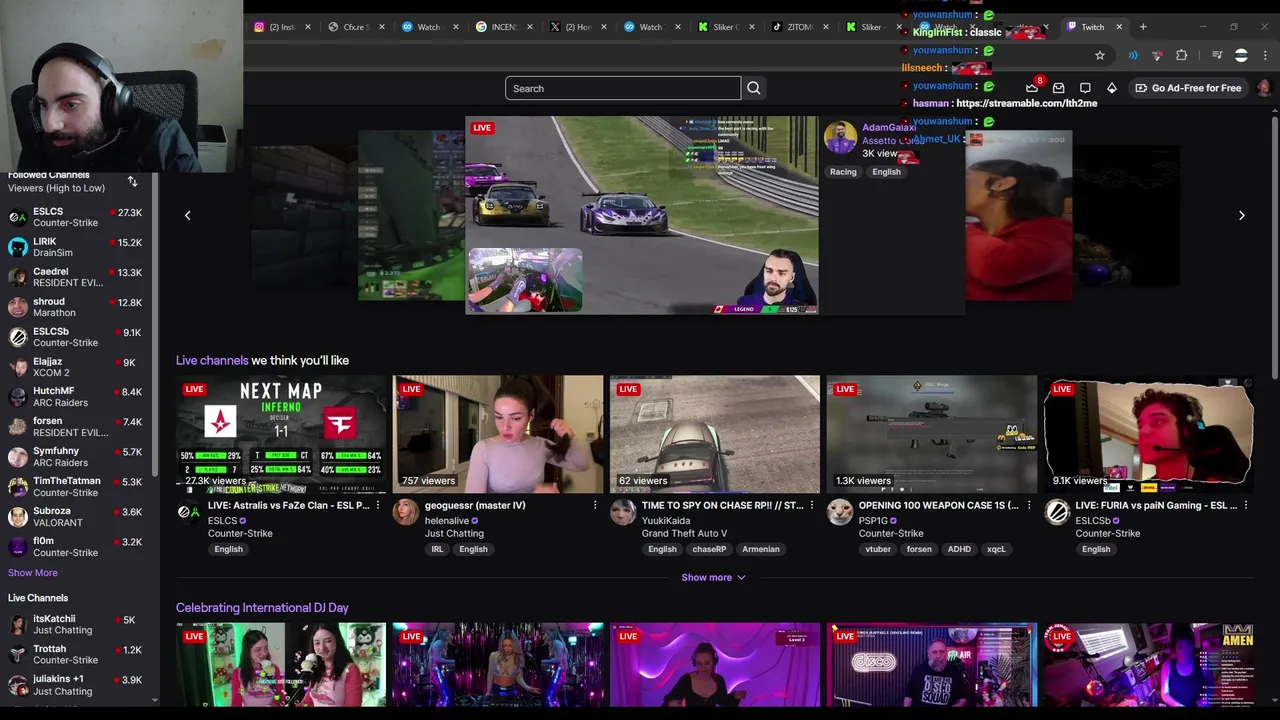Open the 62 viewers GTA stream thumbnail
Viewport: 1280px width, 720px height.
715,435
